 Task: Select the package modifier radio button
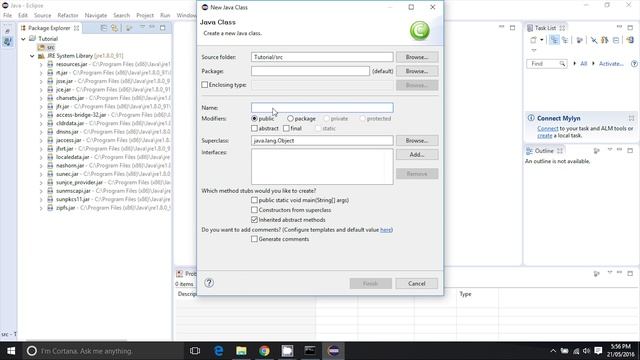290,118
